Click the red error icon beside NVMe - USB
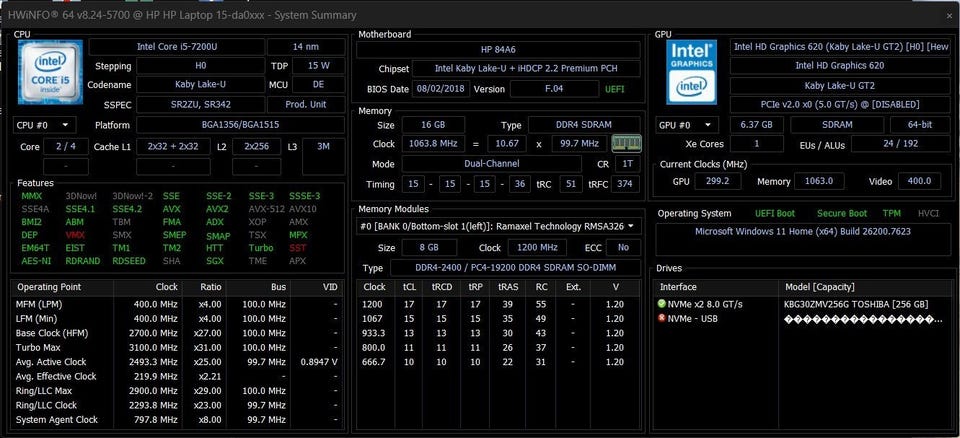960x438 pixels. tap(661, 318)
